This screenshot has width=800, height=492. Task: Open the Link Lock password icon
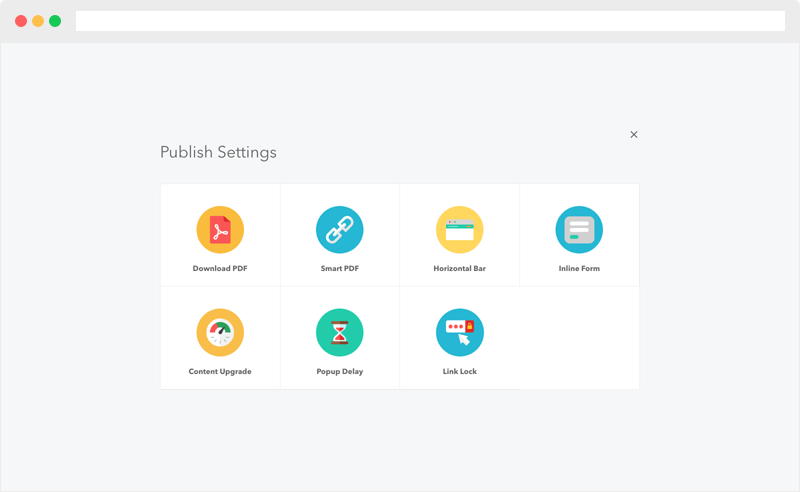tap(460, 333)
